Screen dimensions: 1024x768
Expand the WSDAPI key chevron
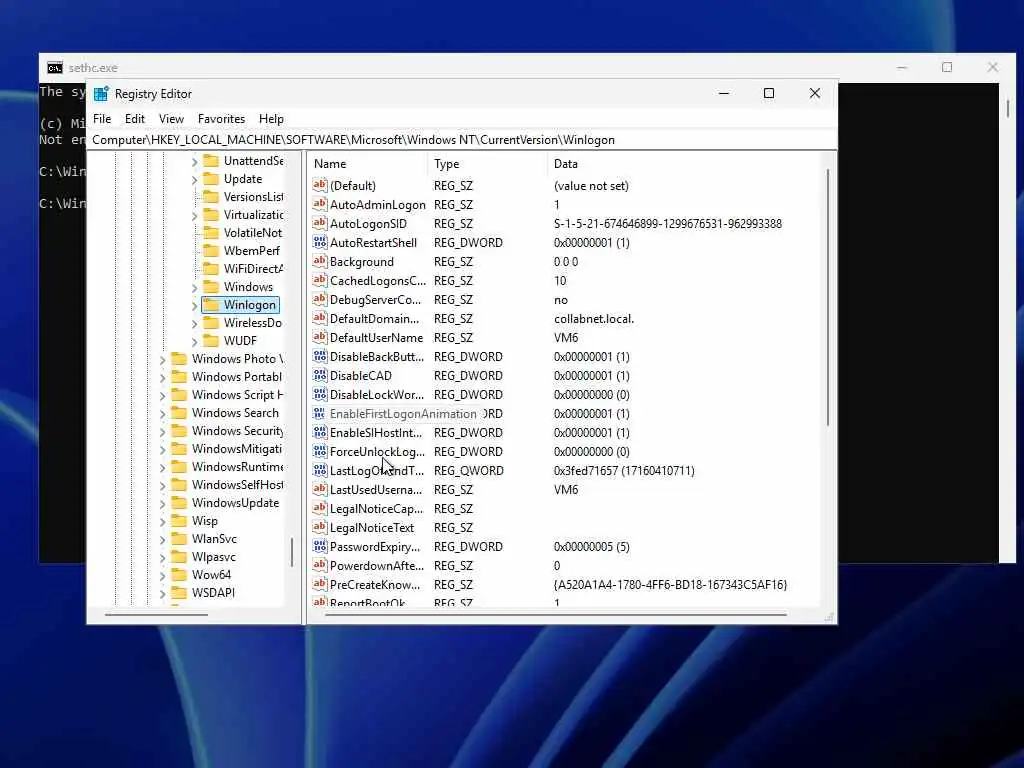163,594
